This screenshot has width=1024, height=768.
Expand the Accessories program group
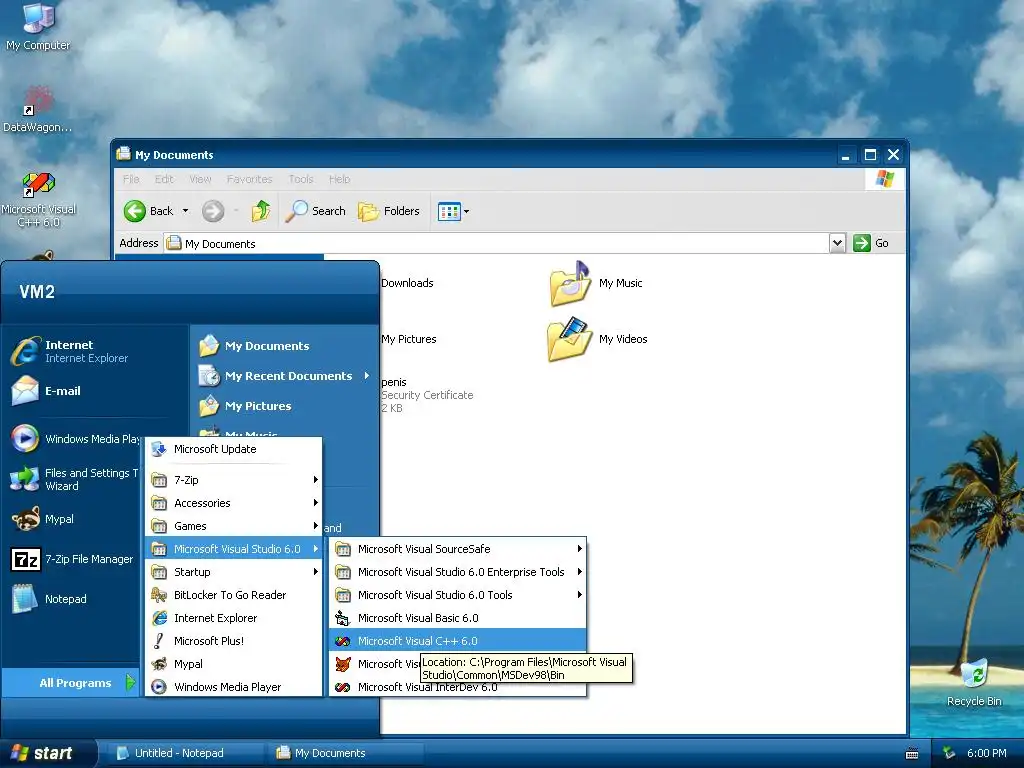(234, 503)
